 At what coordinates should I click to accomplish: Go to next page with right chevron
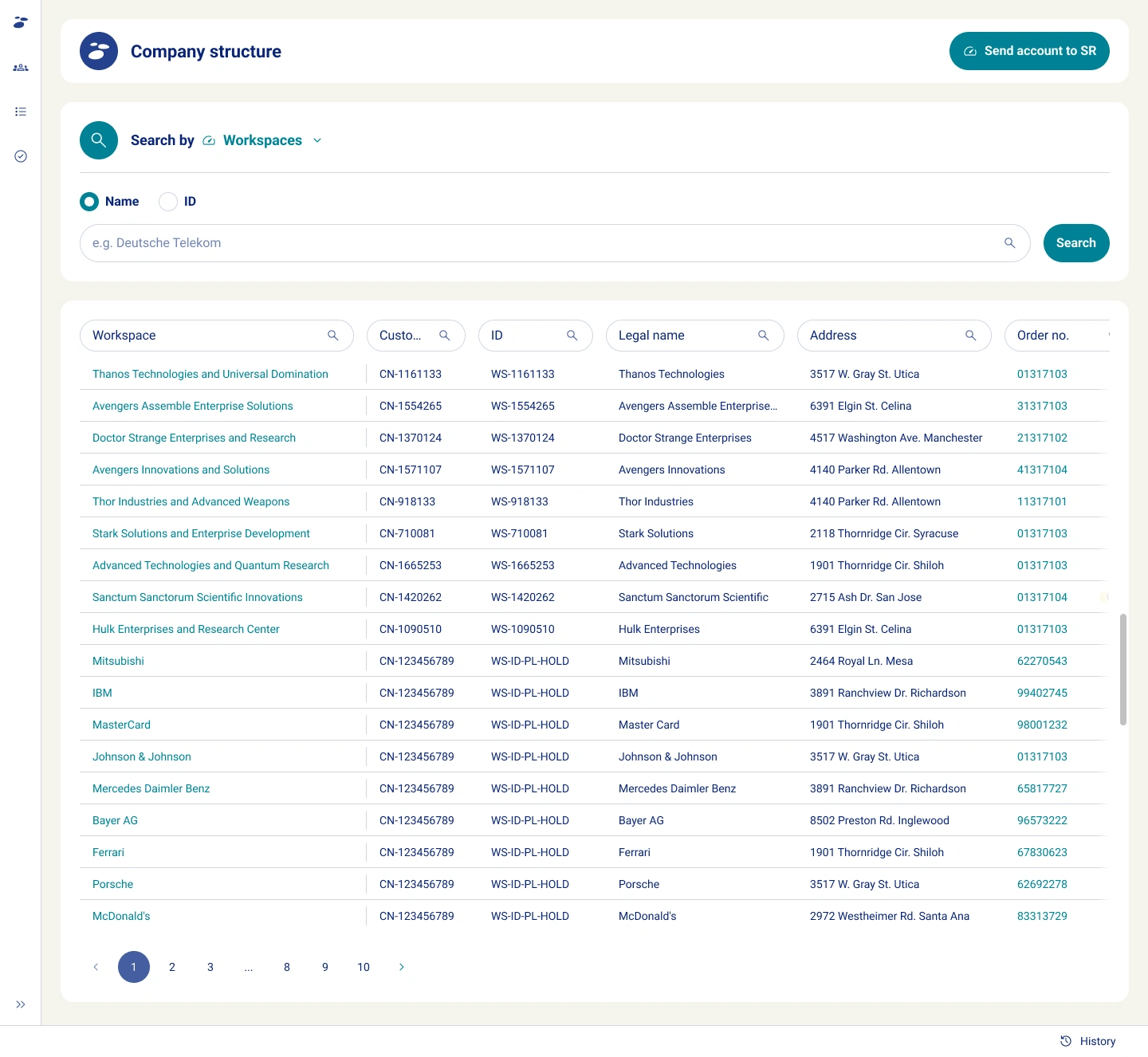pyautogui.click(x=402, y=967)
